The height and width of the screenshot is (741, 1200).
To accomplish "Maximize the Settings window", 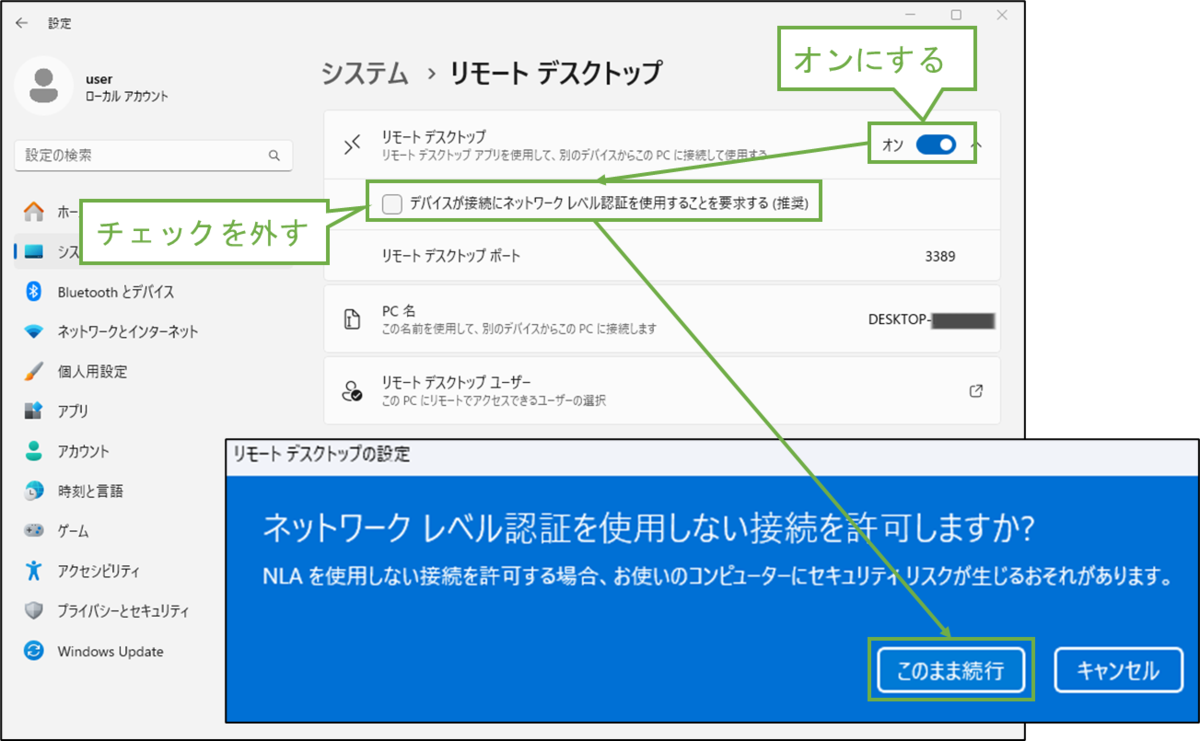I will pyautogui.click(x=956, y=15).
